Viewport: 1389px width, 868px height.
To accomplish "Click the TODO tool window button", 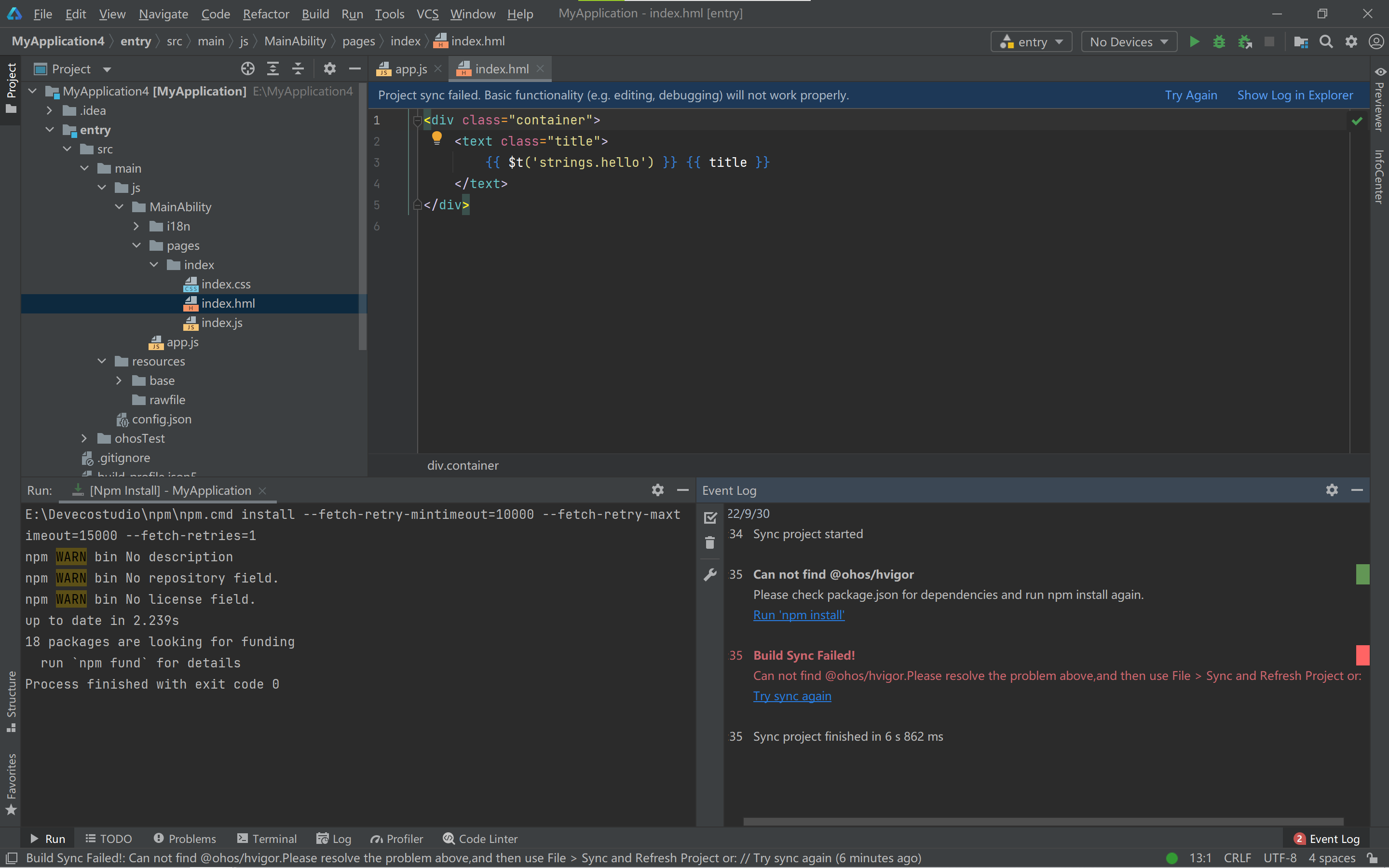I will pyautogui.click(x=109, y=839).
